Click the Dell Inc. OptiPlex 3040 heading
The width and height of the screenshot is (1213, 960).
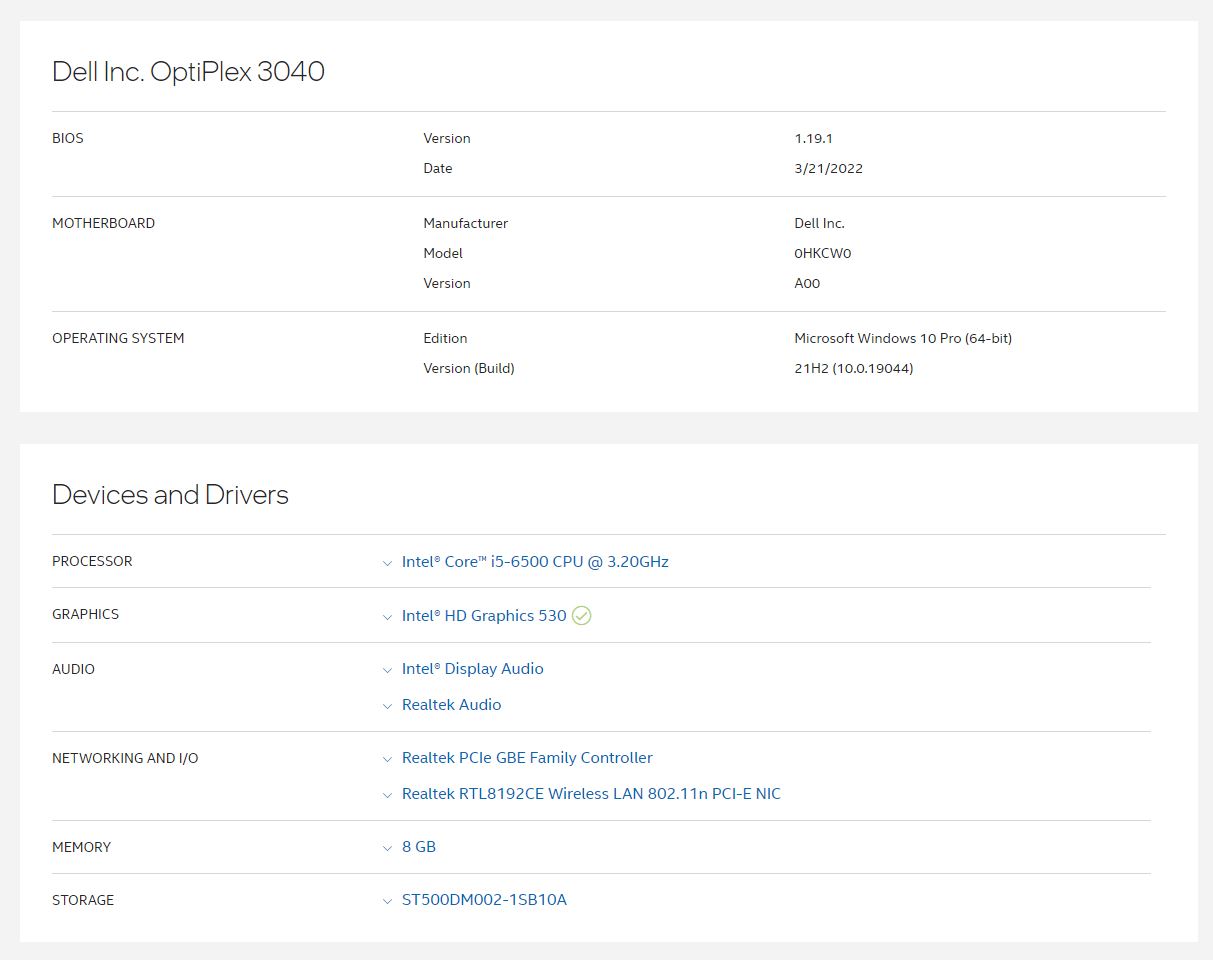coord(188,72)
